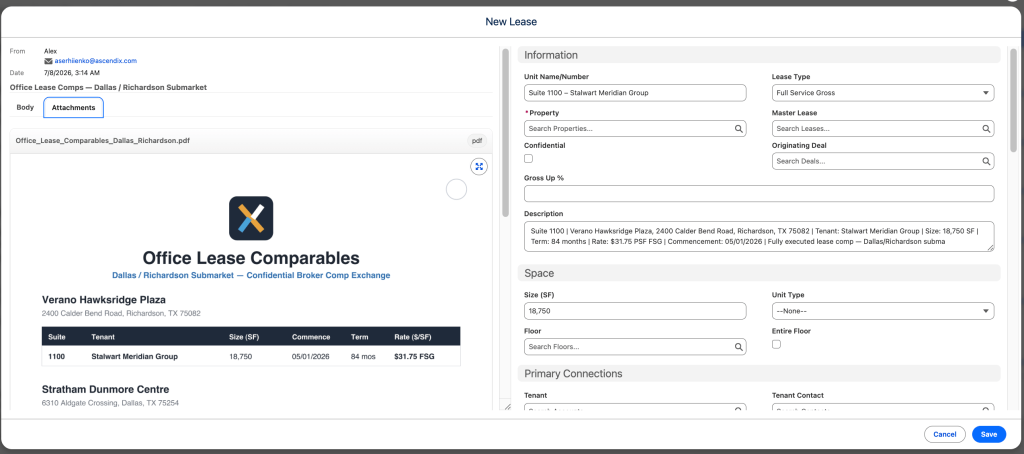Switch to the Body tab

coord(25,107)
